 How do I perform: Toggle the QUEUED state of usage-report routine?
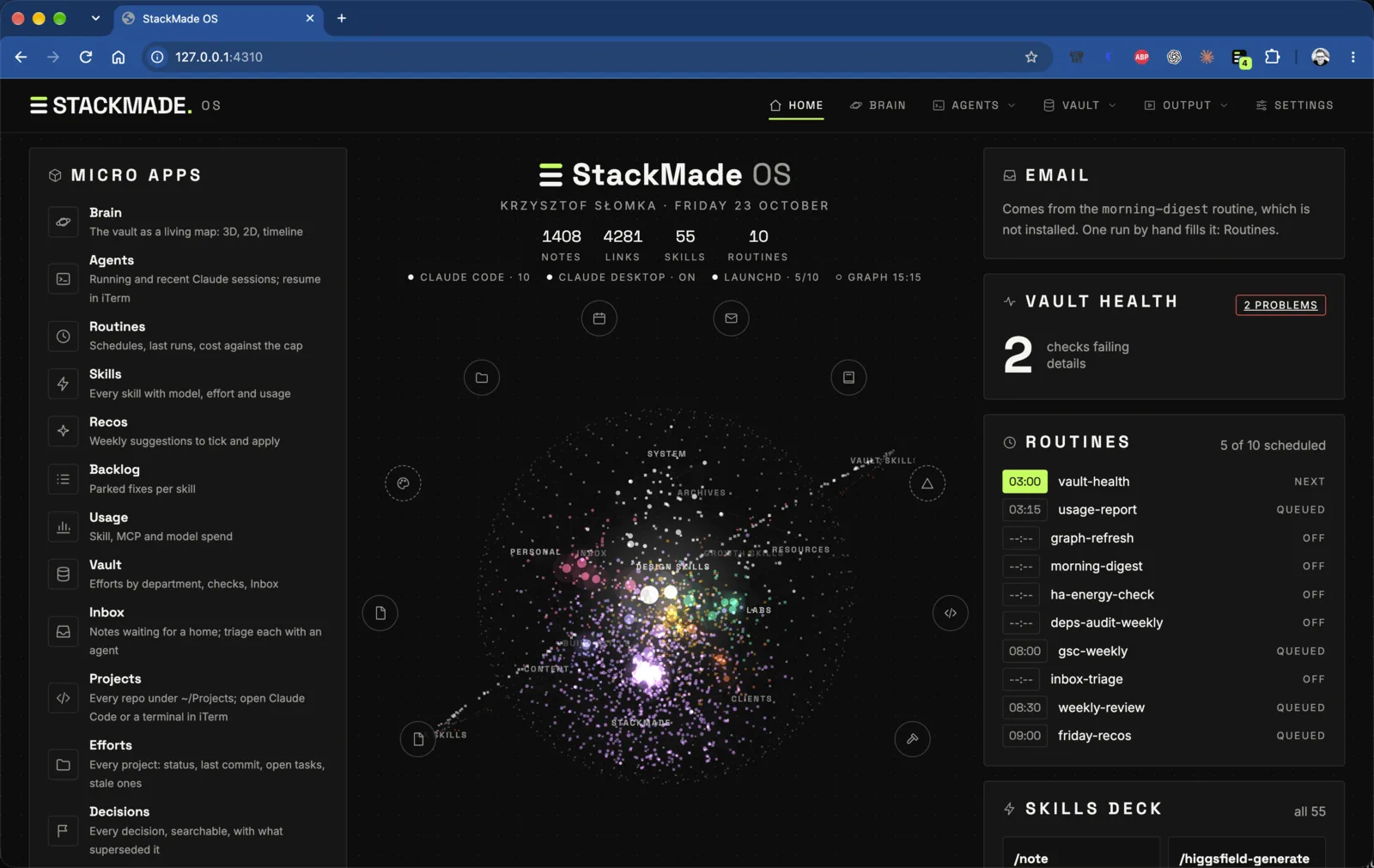pyautogui.click(x=1300, y=510)
